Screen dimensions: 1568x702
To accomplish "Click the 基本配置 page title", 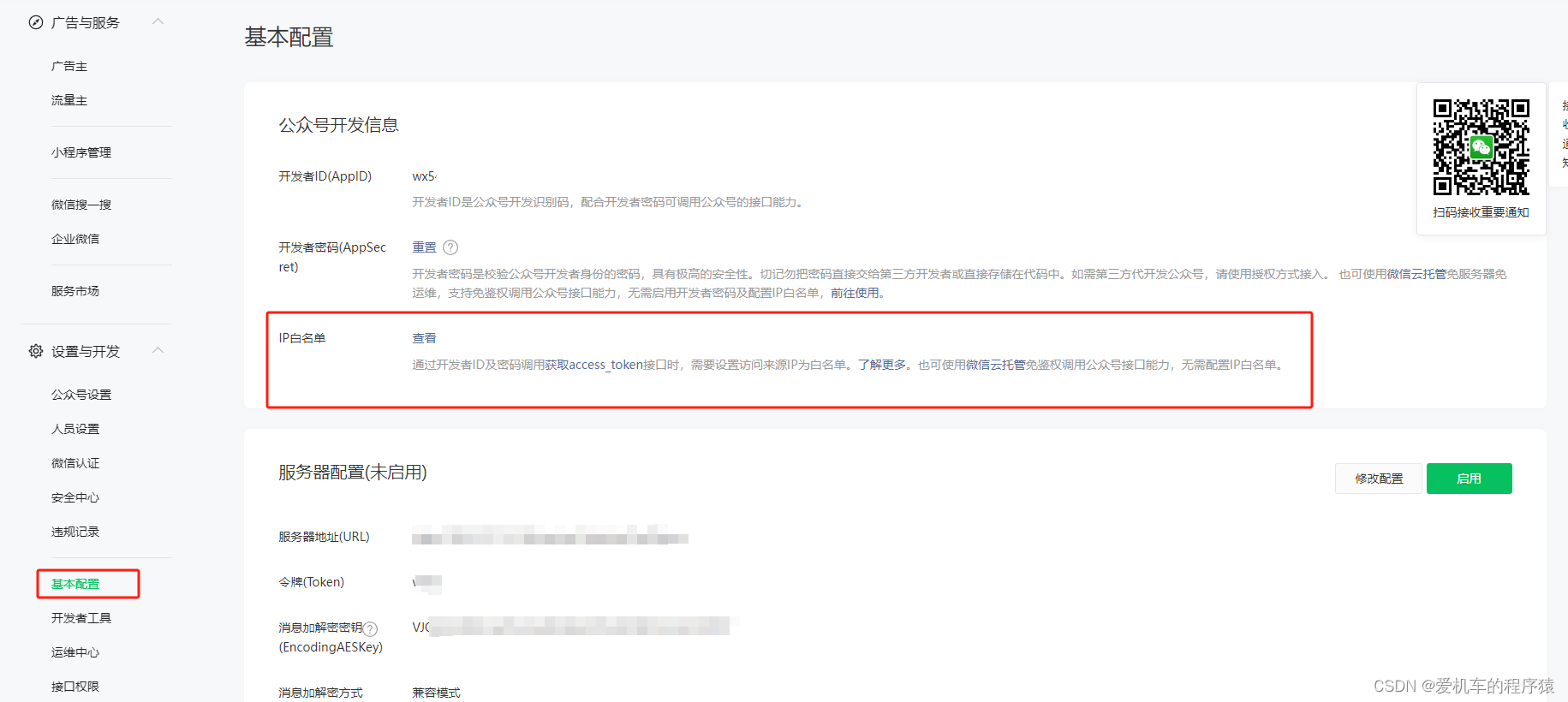I will pyautogui.click(x=289, y=38).
